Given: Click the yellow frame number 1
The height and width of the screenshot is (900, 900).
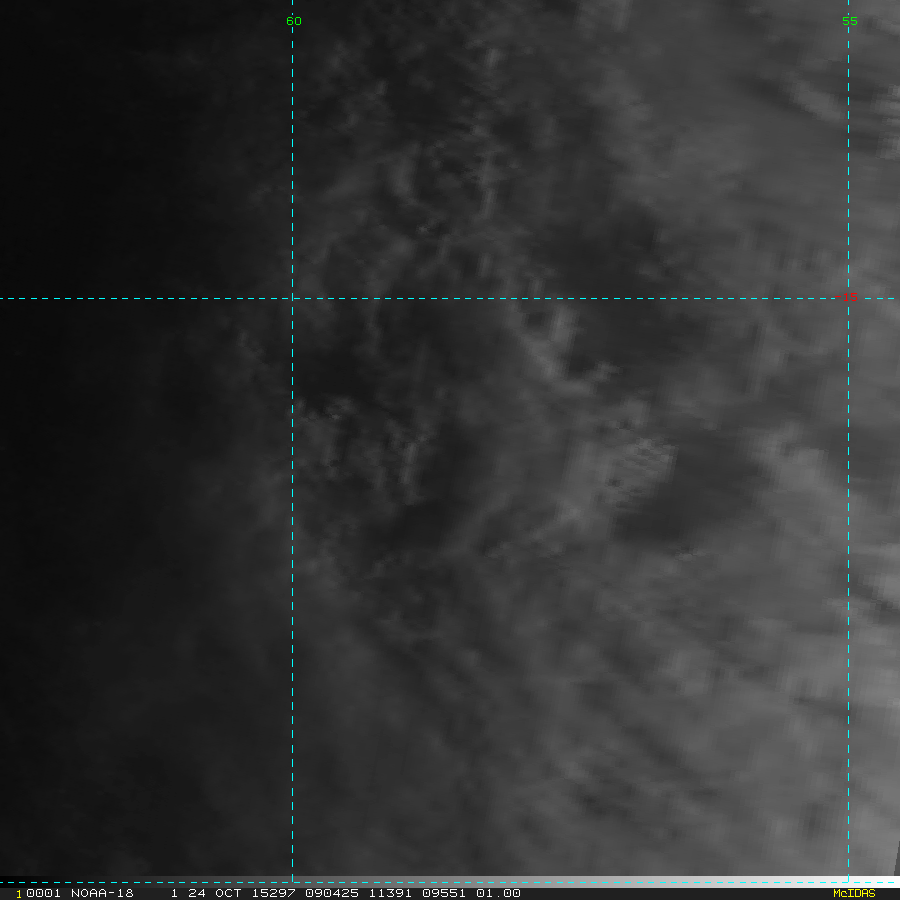Looking at the screenshot, I should click(19, 894).
